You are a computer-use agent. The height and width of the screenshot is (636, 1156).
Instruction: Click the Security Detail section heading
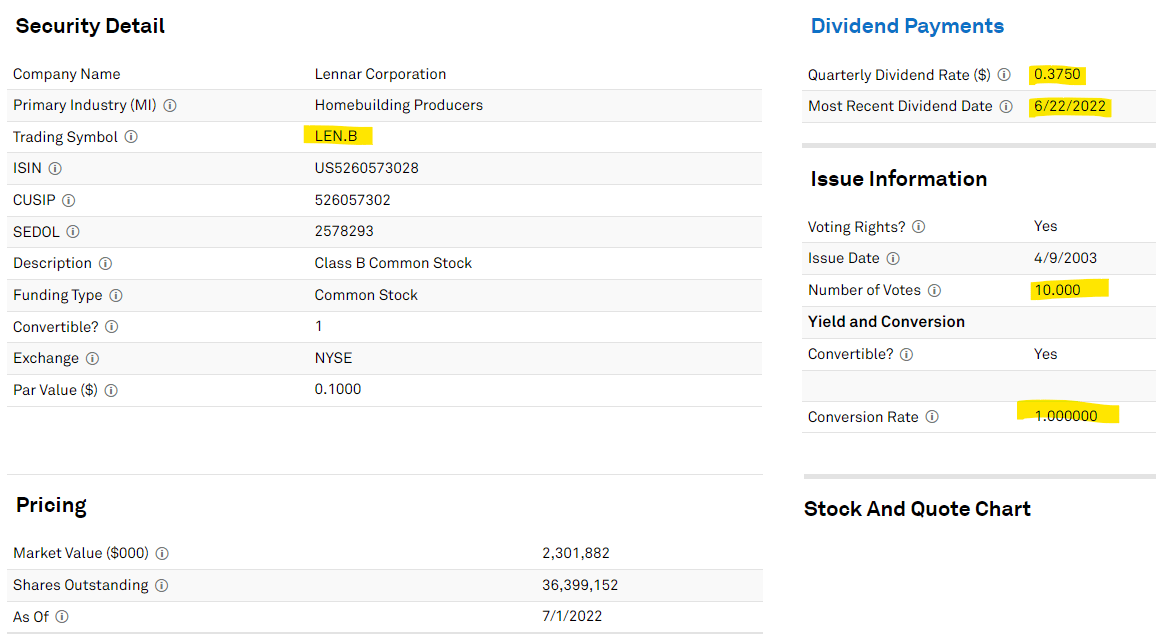point(90,26)
